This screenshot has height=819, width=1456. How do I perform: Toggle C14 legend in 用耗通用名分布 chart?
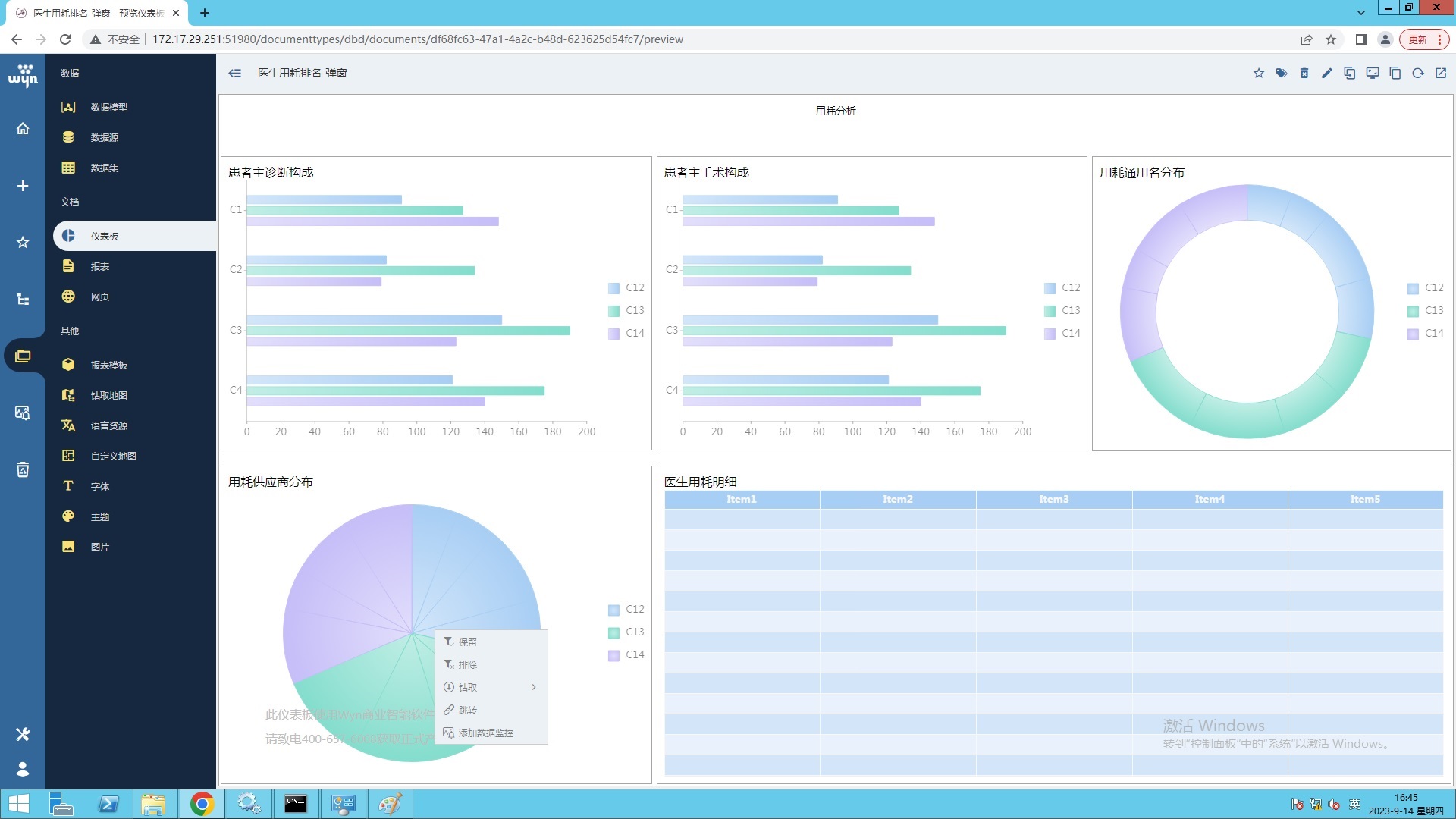point(1425,334)
